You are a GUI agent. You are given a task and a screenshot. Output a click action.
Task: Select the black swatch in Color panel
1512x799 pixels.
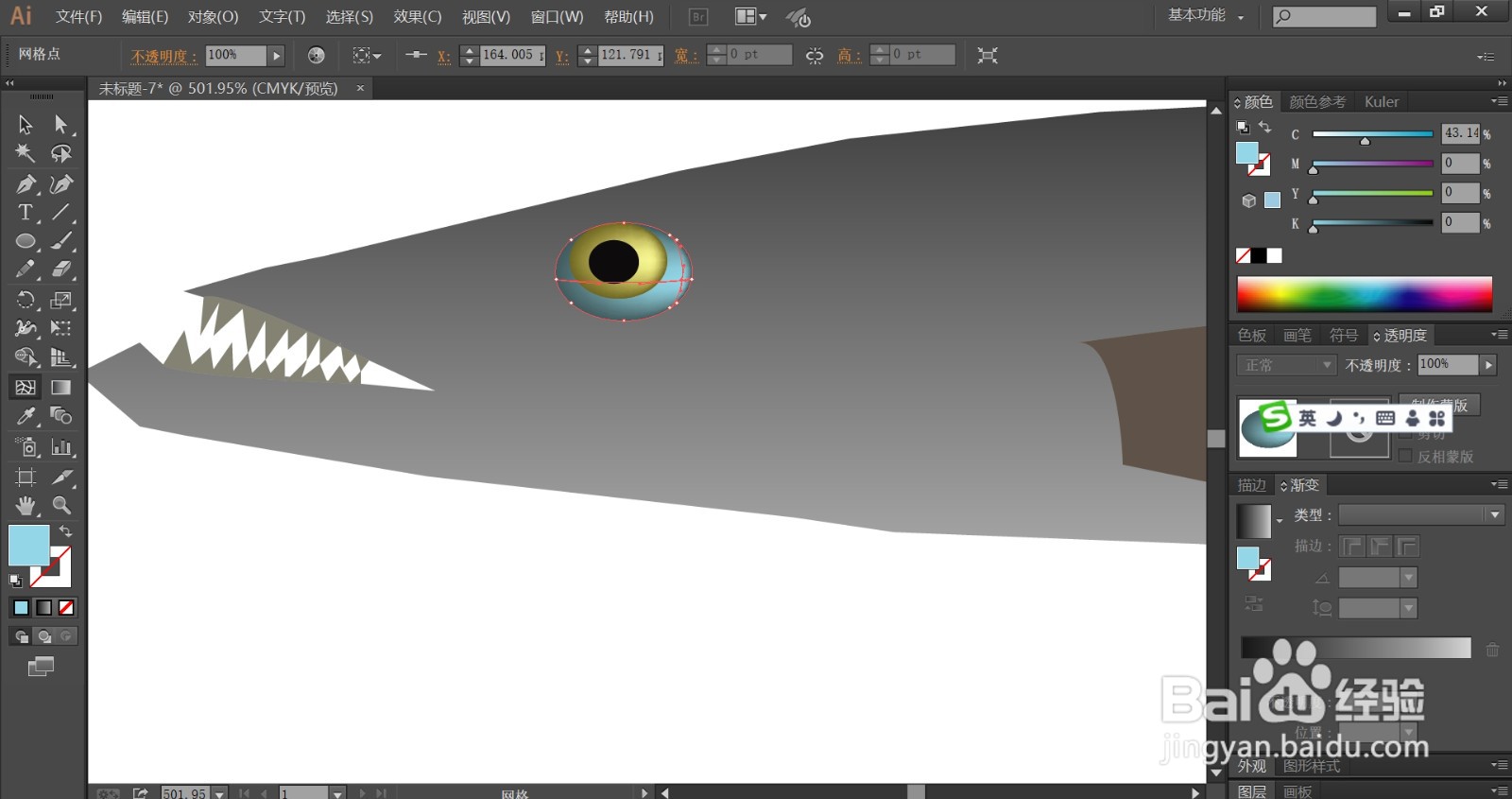pos(1259,255)
